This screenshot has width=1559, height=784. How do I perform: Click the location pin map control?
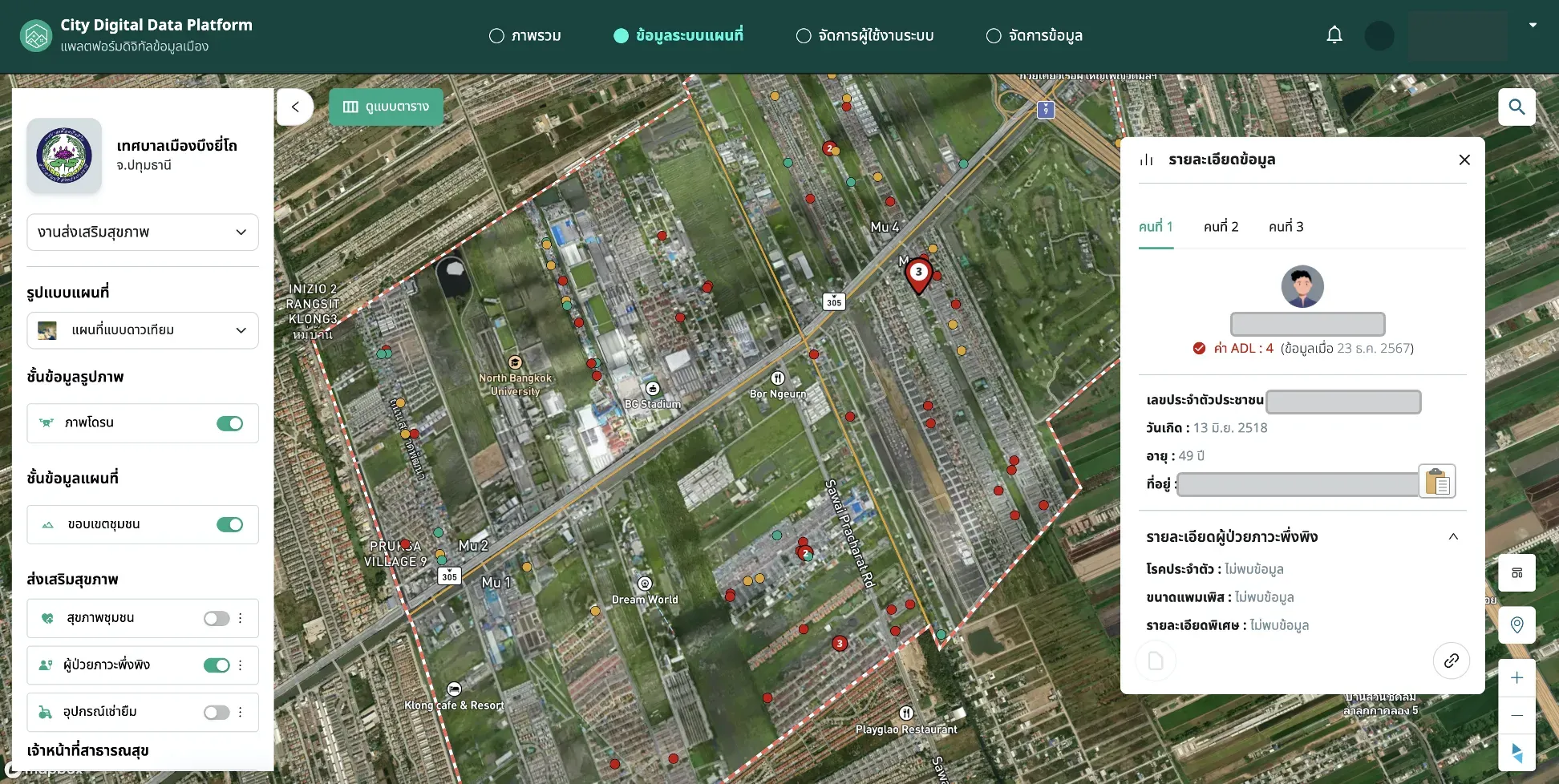[x=1516, y=625]
